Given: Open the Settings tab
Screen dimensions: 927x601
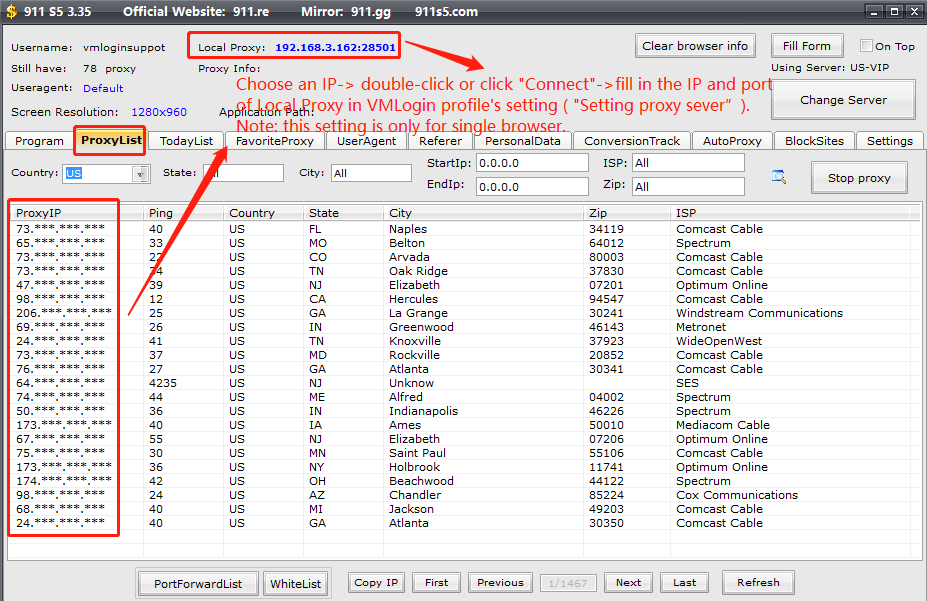Looking at the screenshot, I should click(x=889, y=141).
